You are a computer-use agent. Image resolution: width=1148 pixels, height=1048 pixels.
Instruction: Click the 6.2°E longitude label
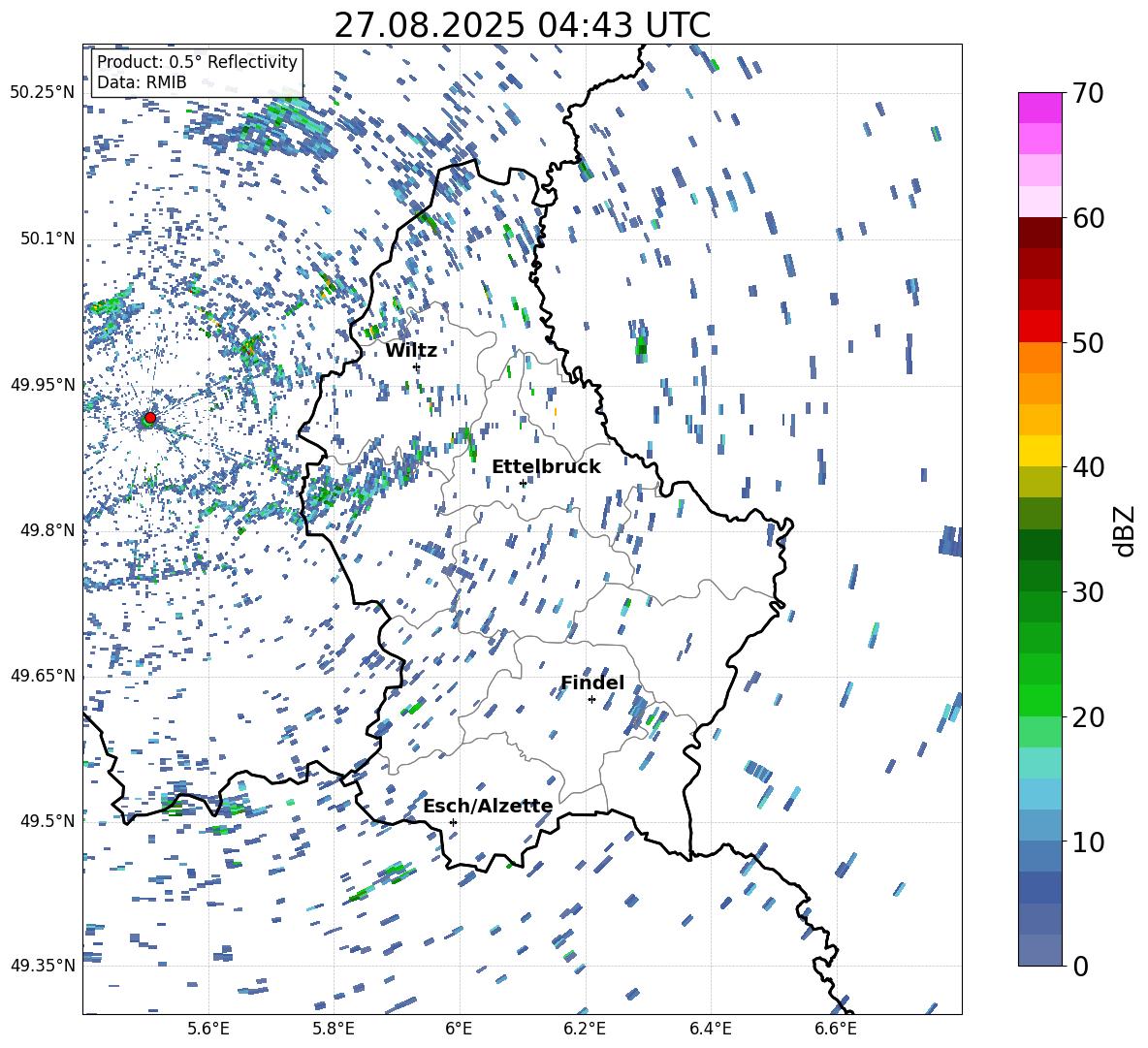click(x=585, y=1029)
